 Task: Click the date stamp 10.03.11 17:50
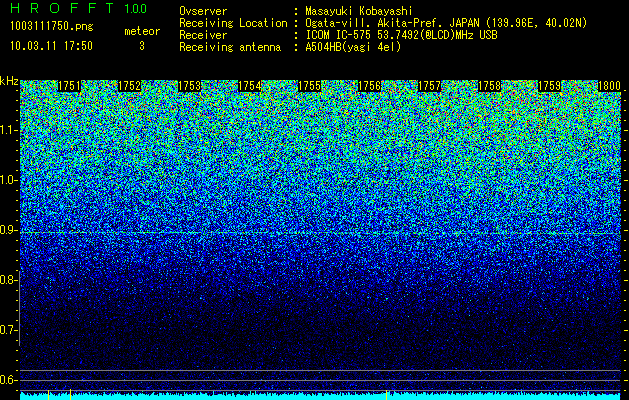51,46
